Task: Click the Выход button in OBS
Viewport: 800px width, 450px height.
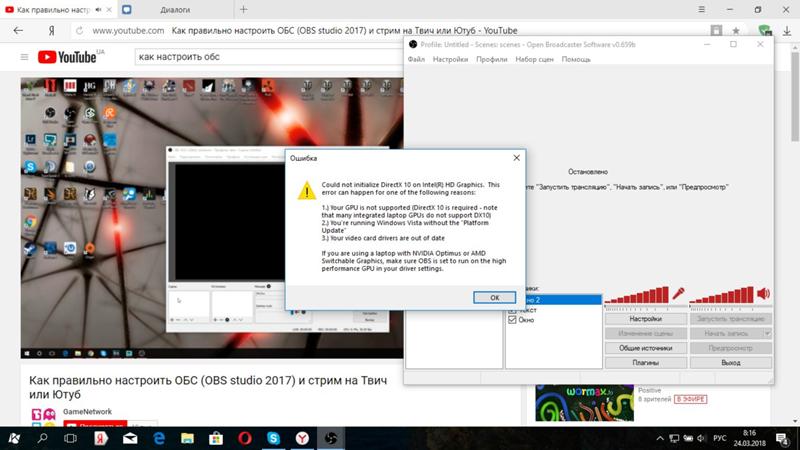Action: click(x=731, y=363)
